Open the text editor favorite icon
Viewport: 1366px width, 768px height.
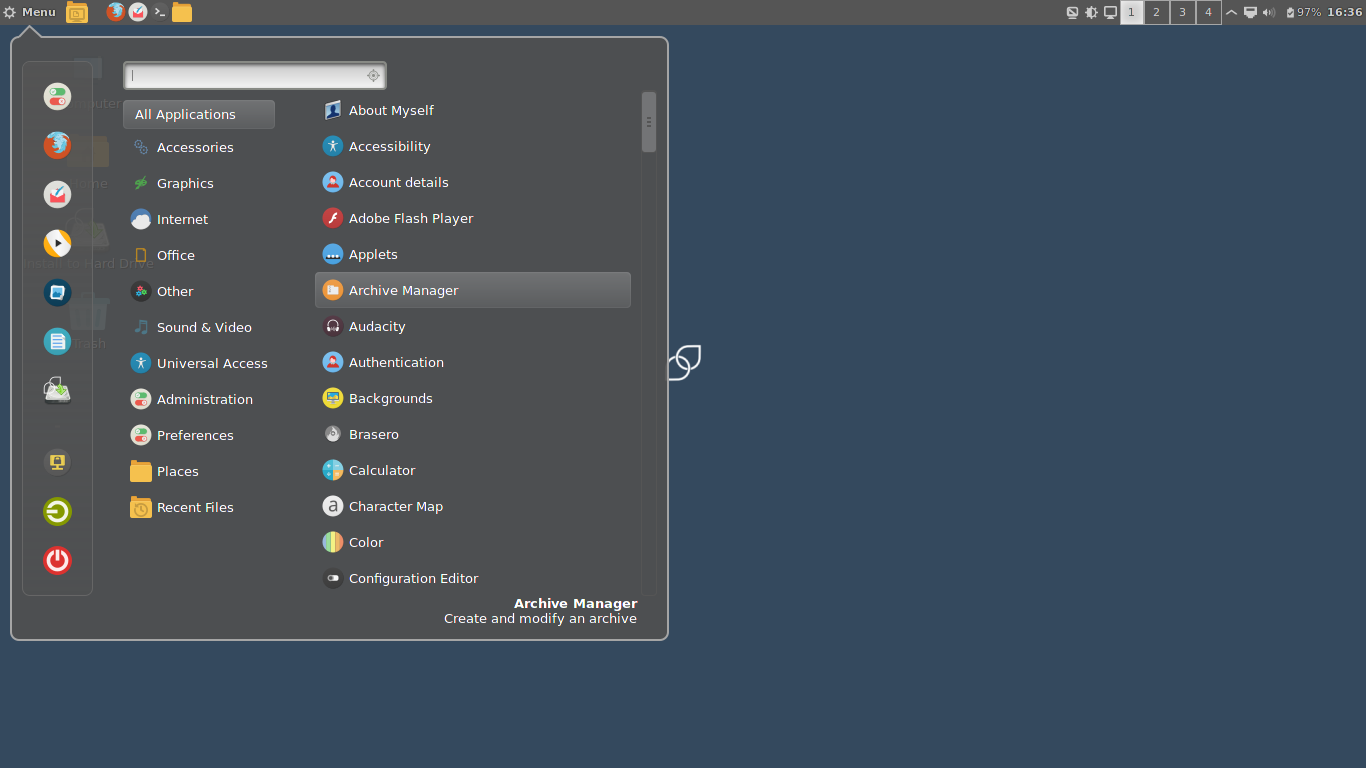coord(57,342)
